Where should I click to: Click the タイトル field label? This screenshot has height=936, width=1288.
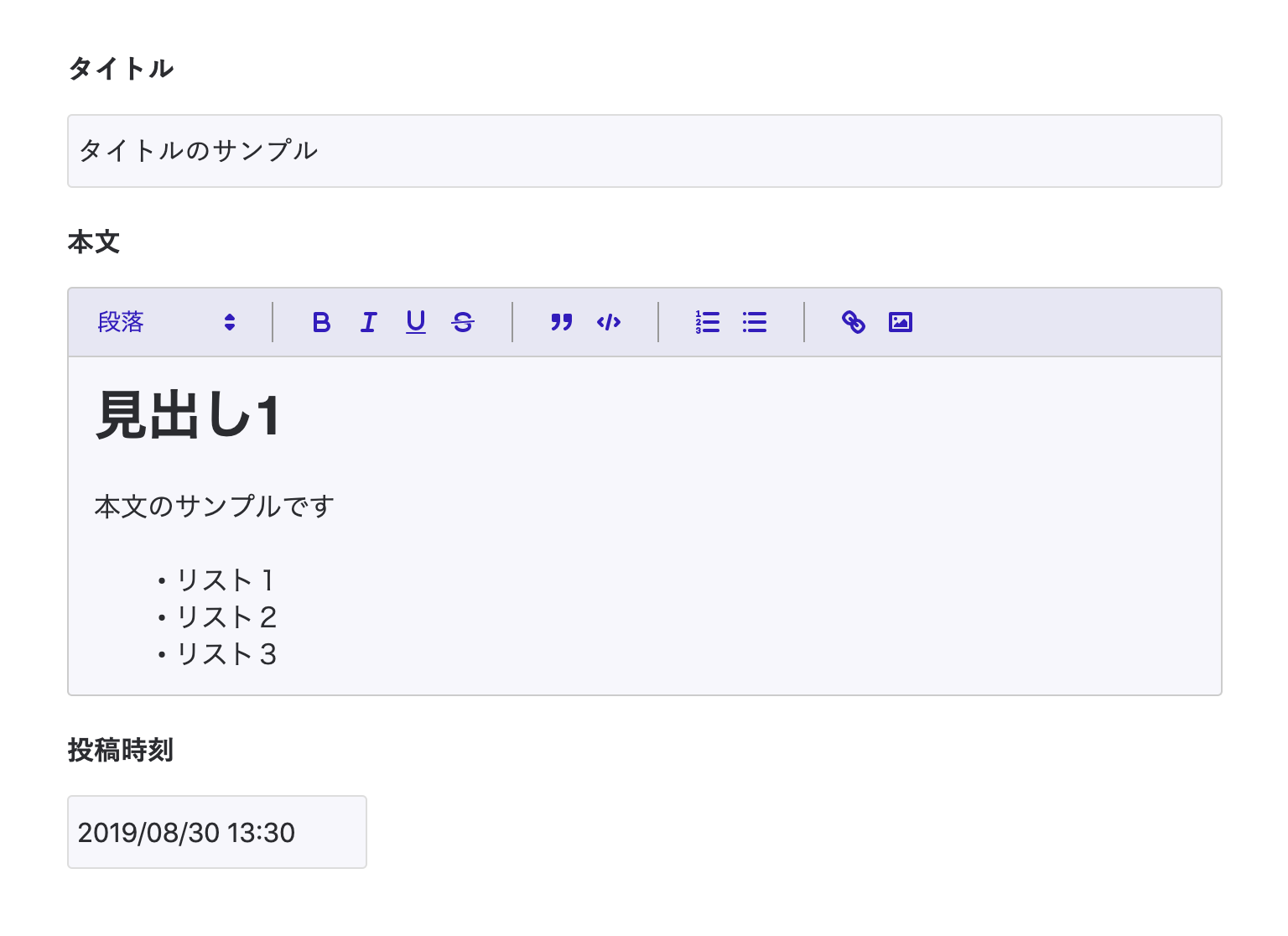121,69
